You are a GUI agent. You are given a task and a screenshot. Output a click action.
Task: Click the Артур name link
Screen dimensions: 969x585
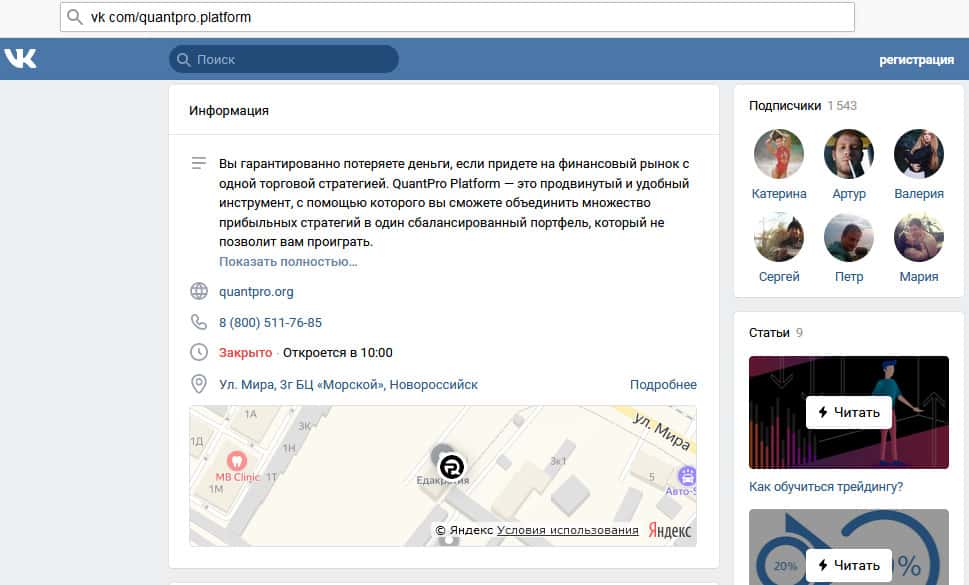848,193
